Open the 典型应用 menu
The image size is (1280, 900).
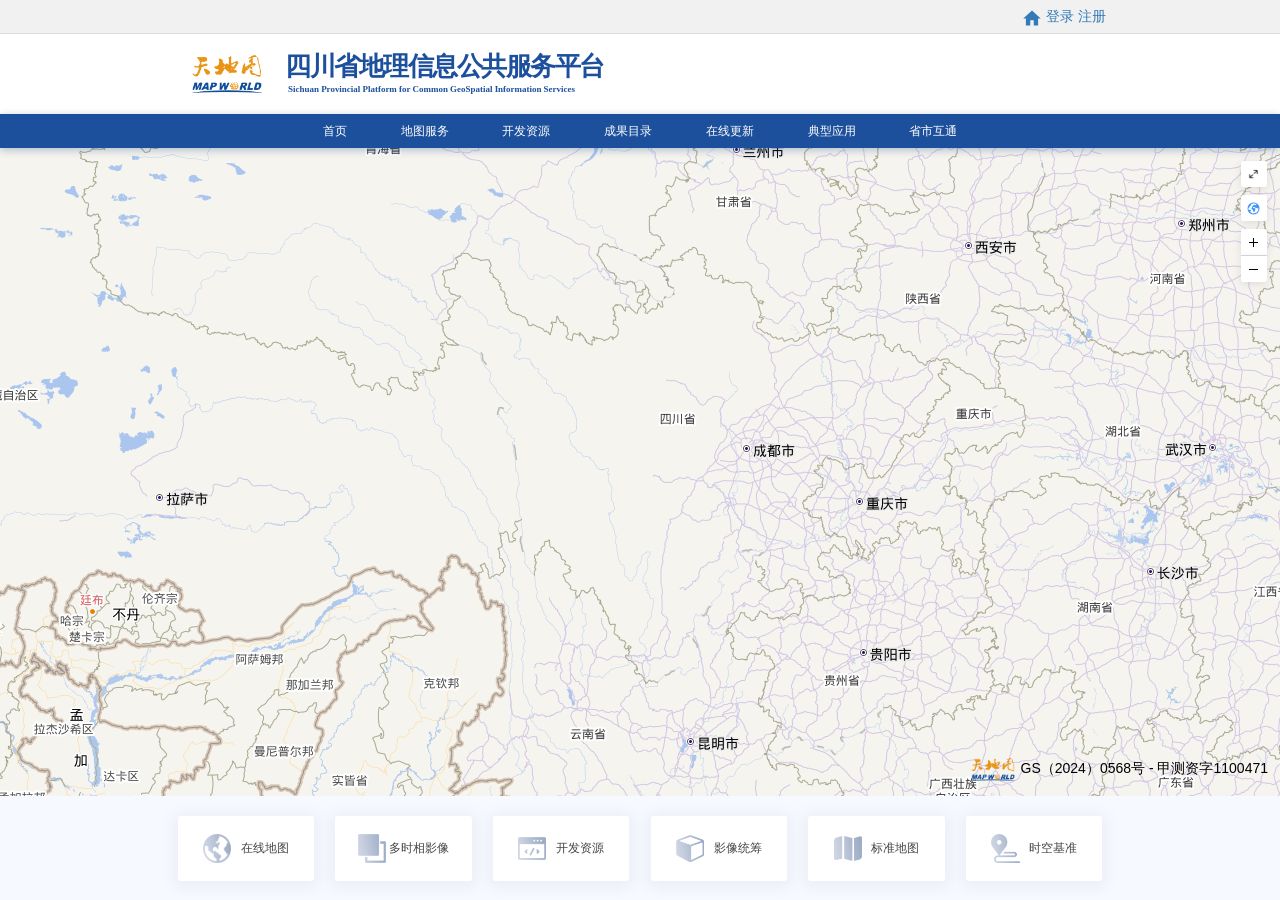[832, 131]
